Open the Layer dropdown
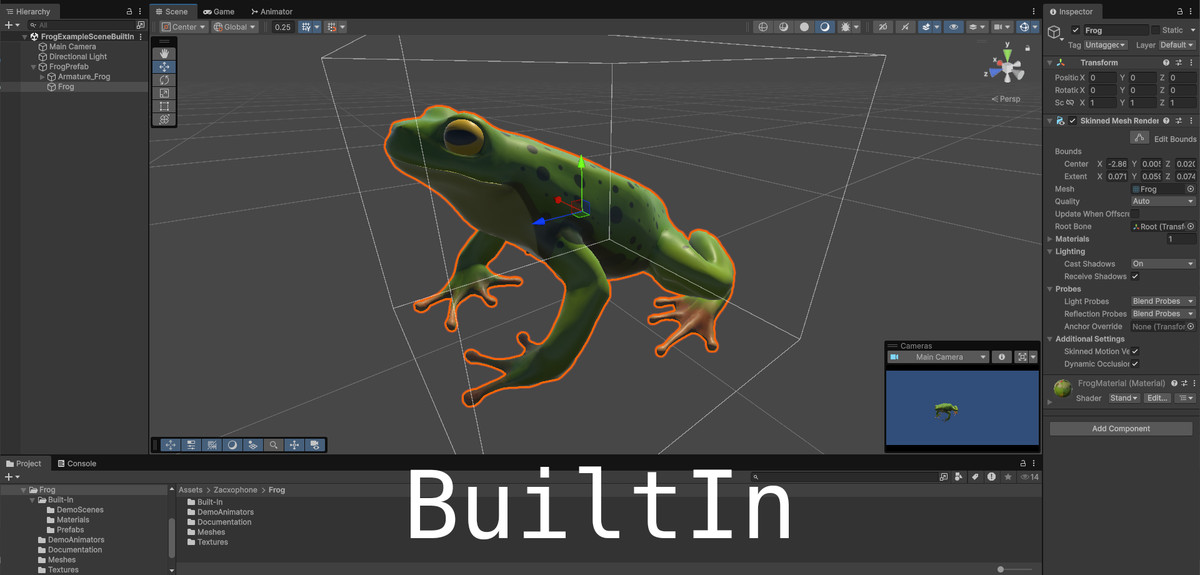1200x575 pixels. (x=1177, y=45)
